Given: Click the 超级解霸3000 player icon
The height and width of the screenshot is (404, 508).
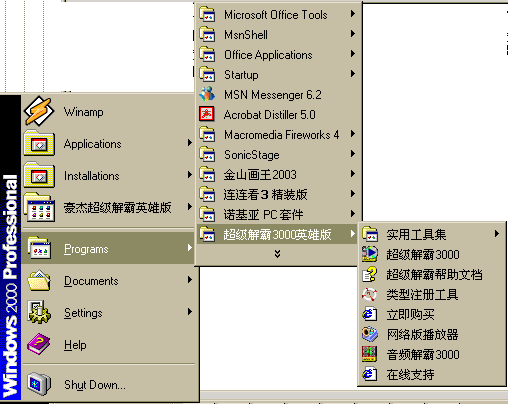Looking at the screenshot, I should [x=370, y=254].
